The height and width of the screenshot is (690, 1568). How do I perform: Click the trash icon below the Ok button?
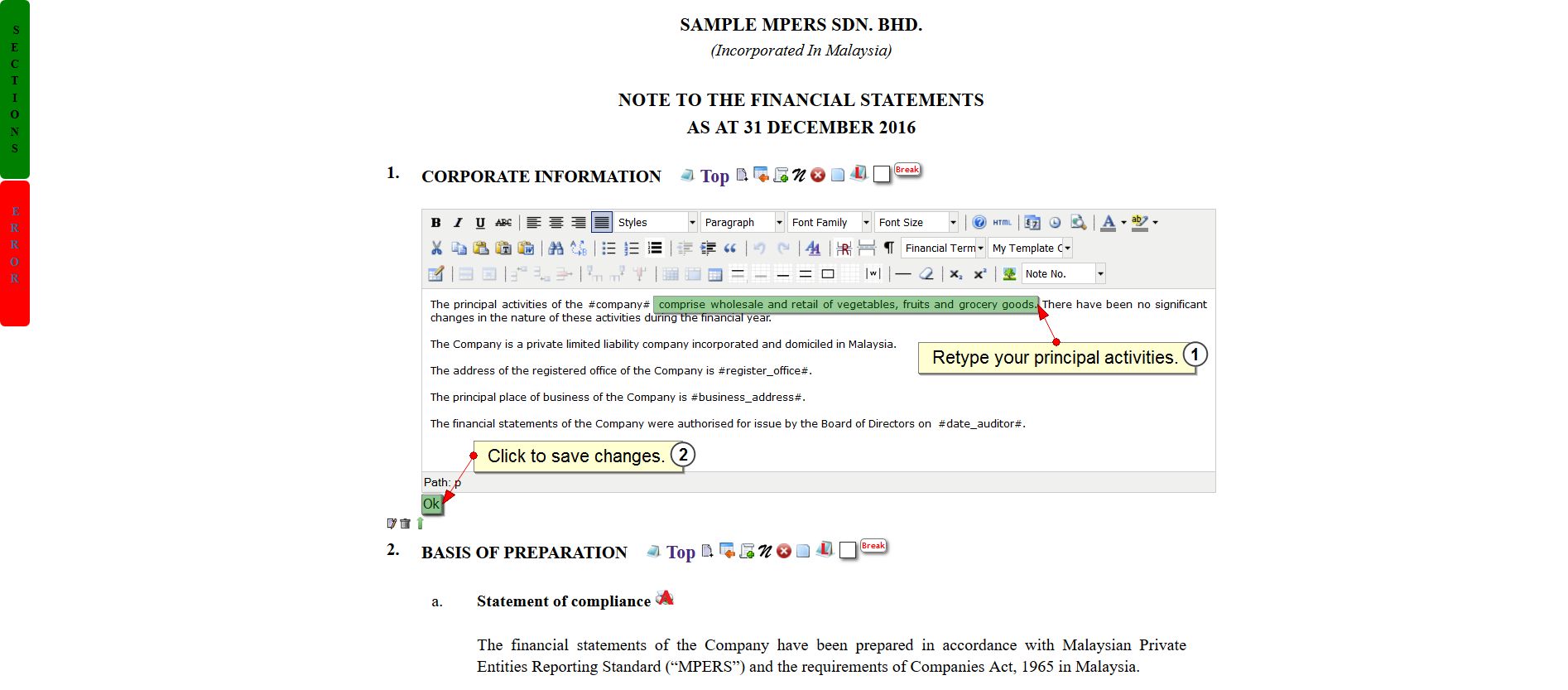tap(405, 524)
